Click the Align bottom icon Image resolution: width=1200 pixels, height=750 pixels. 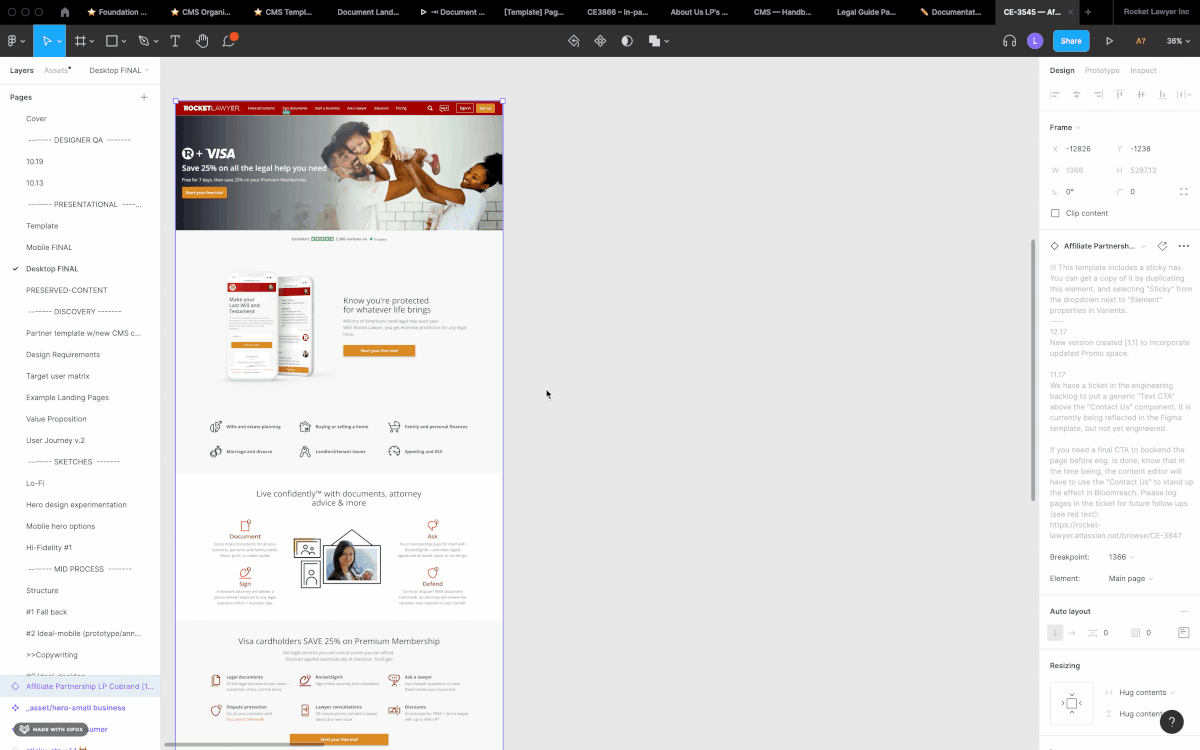tap(1162, 94)
